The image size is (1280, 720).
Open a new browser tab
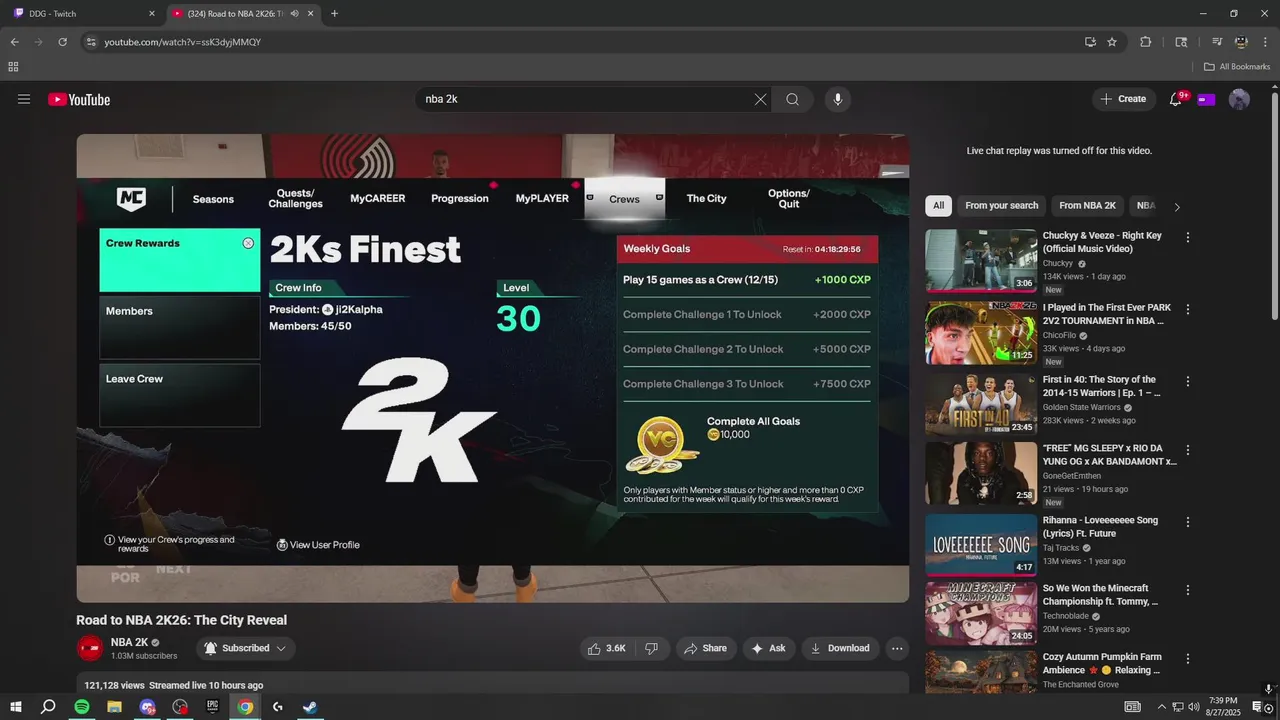click(x=334, y=14)
